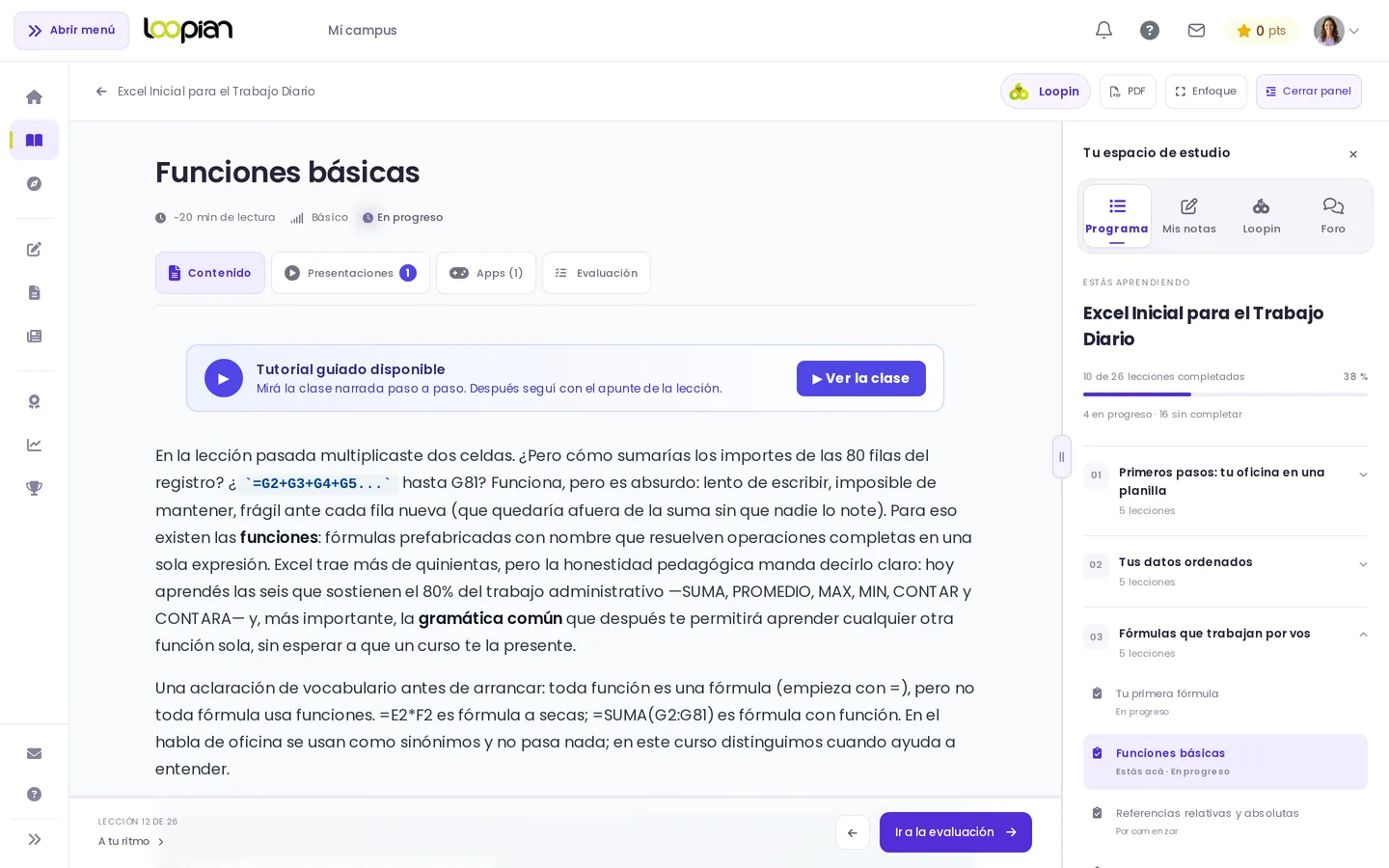The width and height of the screenshot is (1389, 868).
Task: Download the lesson as PDF
Action: (x=1128, y=92)
